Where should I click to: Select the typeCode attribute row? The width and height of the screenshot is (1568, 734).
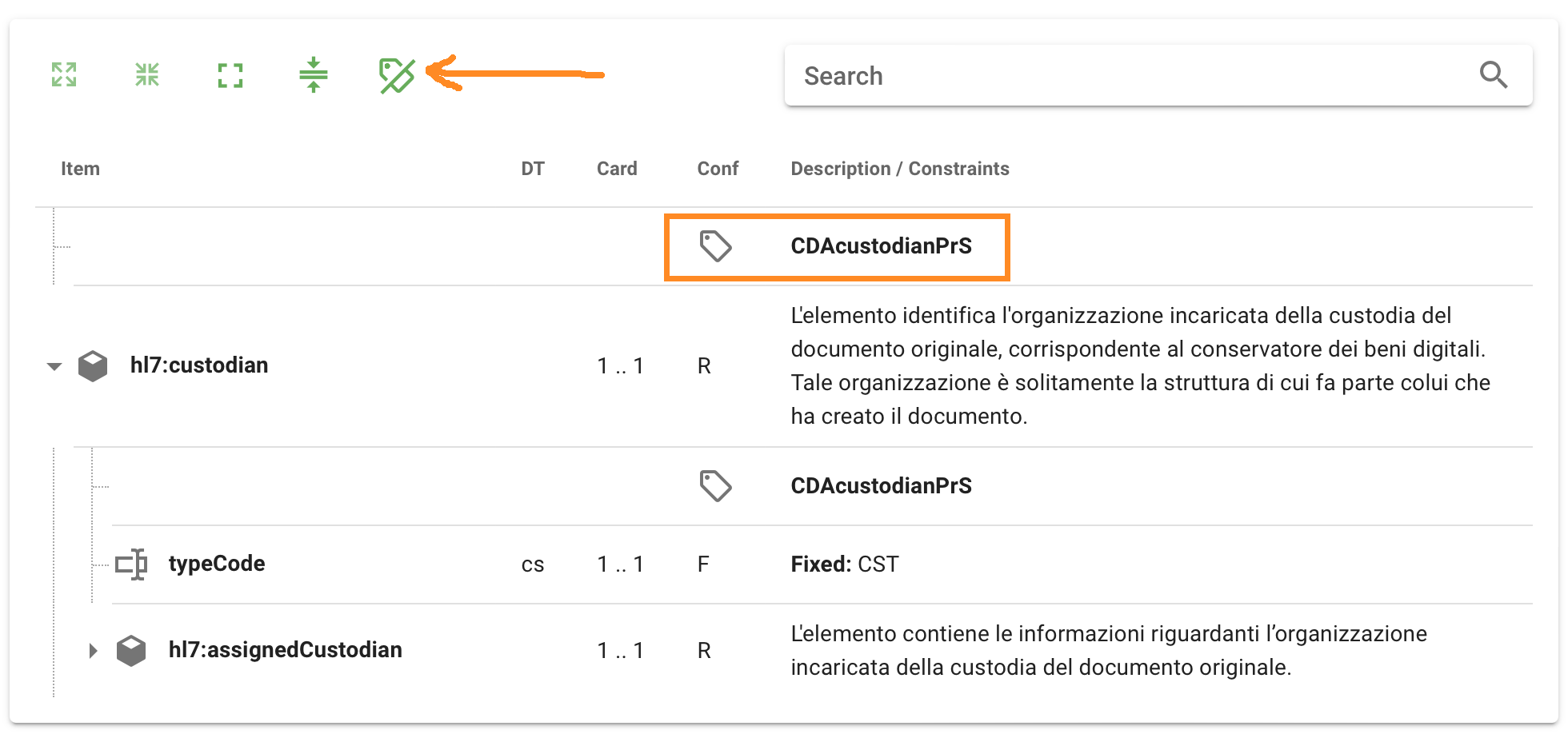click(x=217, y=564)
